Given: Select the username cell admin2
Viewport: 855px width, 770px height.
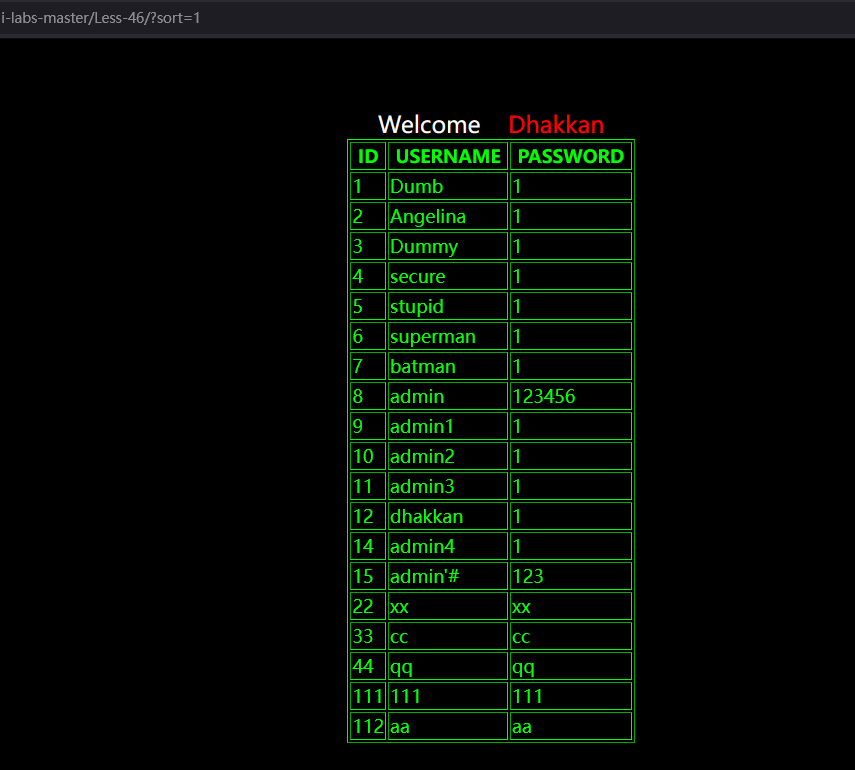Looking at the screenshot, I should (448, 456).
